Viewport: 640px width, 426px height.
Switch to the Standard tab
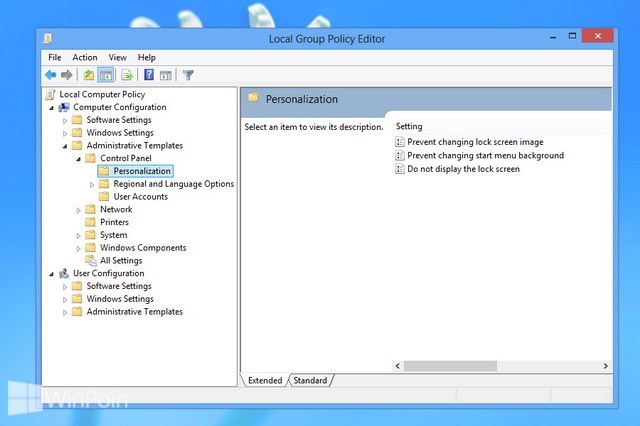(x=310, y=380)
